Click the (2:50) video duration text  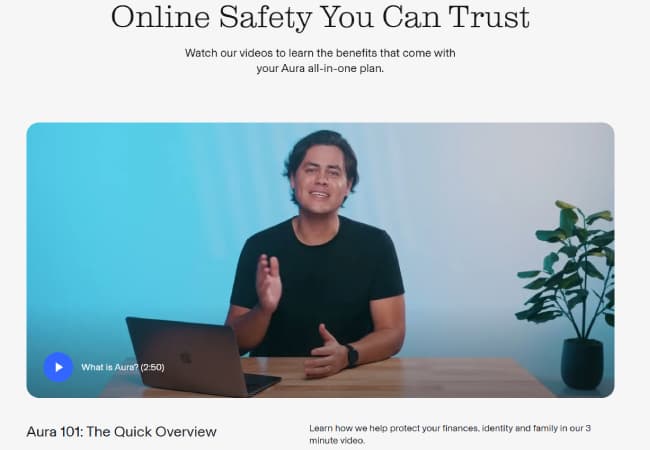[153, 367]
